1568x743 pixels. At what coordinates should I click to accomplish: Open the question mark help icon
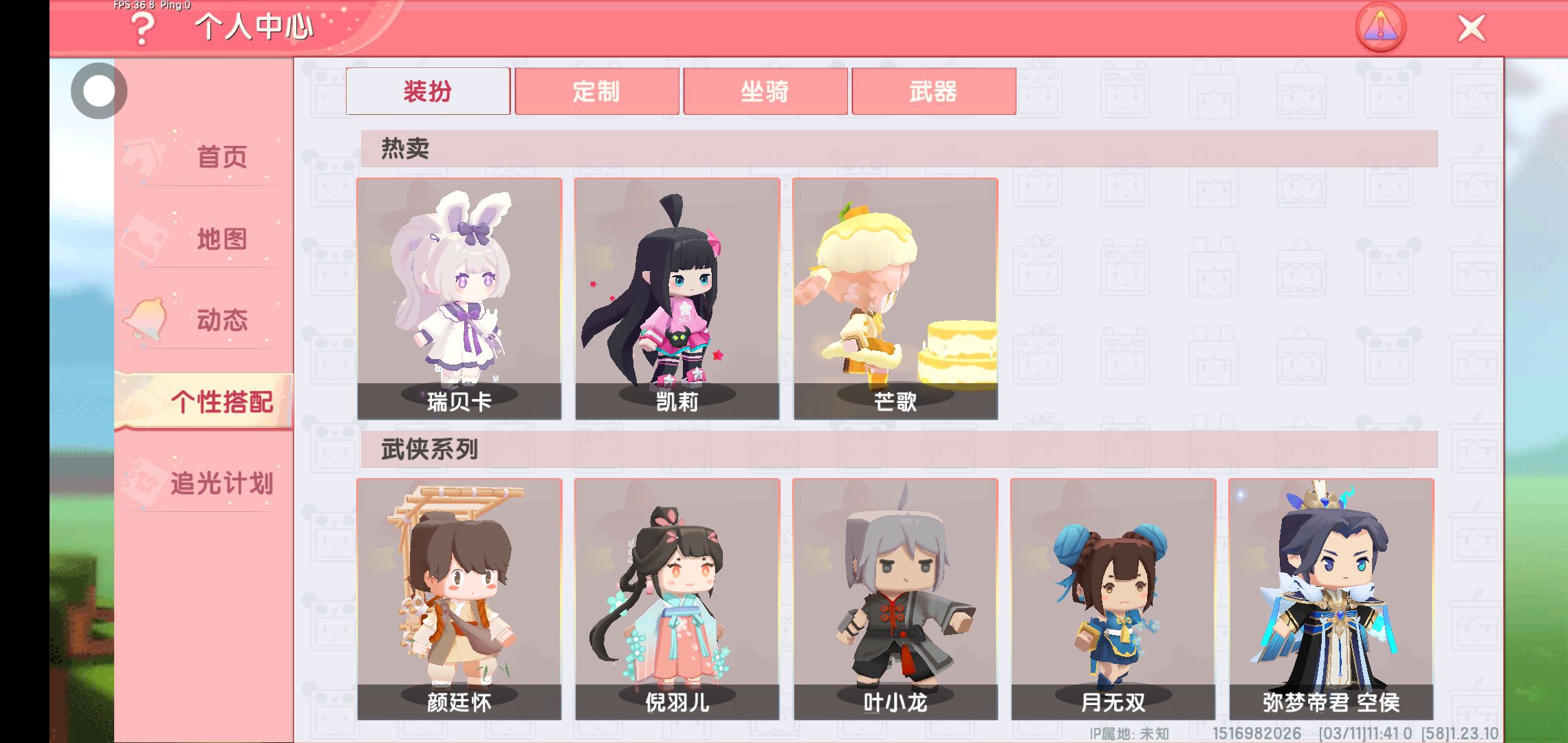(x=142, y=29)
